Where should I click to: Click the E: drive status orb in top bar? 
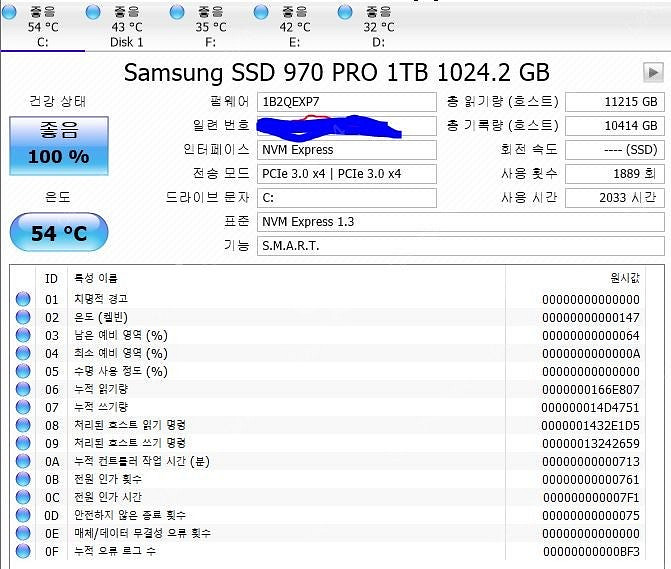click(261, 12)
